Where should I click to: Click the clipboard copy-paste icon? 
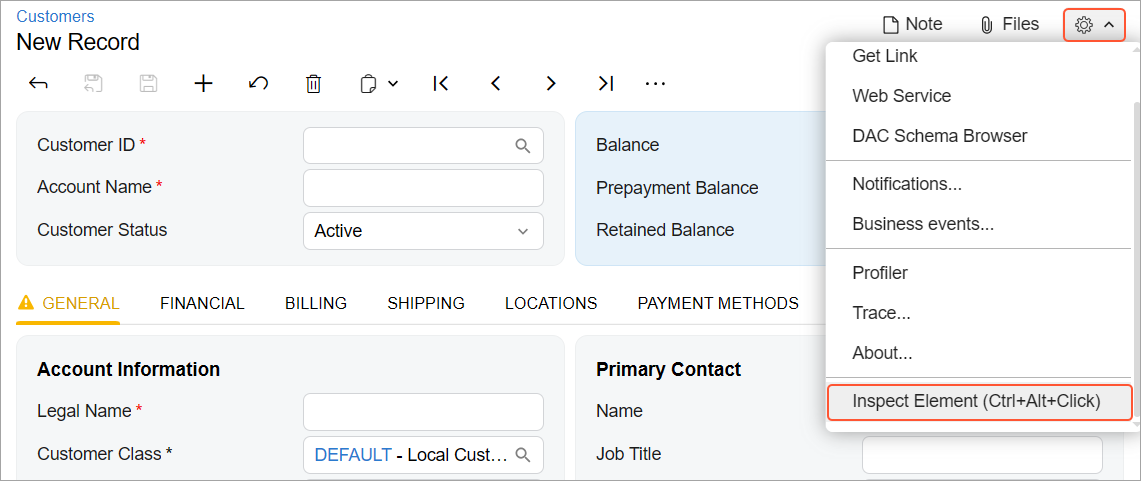click(x=369, y=84)
